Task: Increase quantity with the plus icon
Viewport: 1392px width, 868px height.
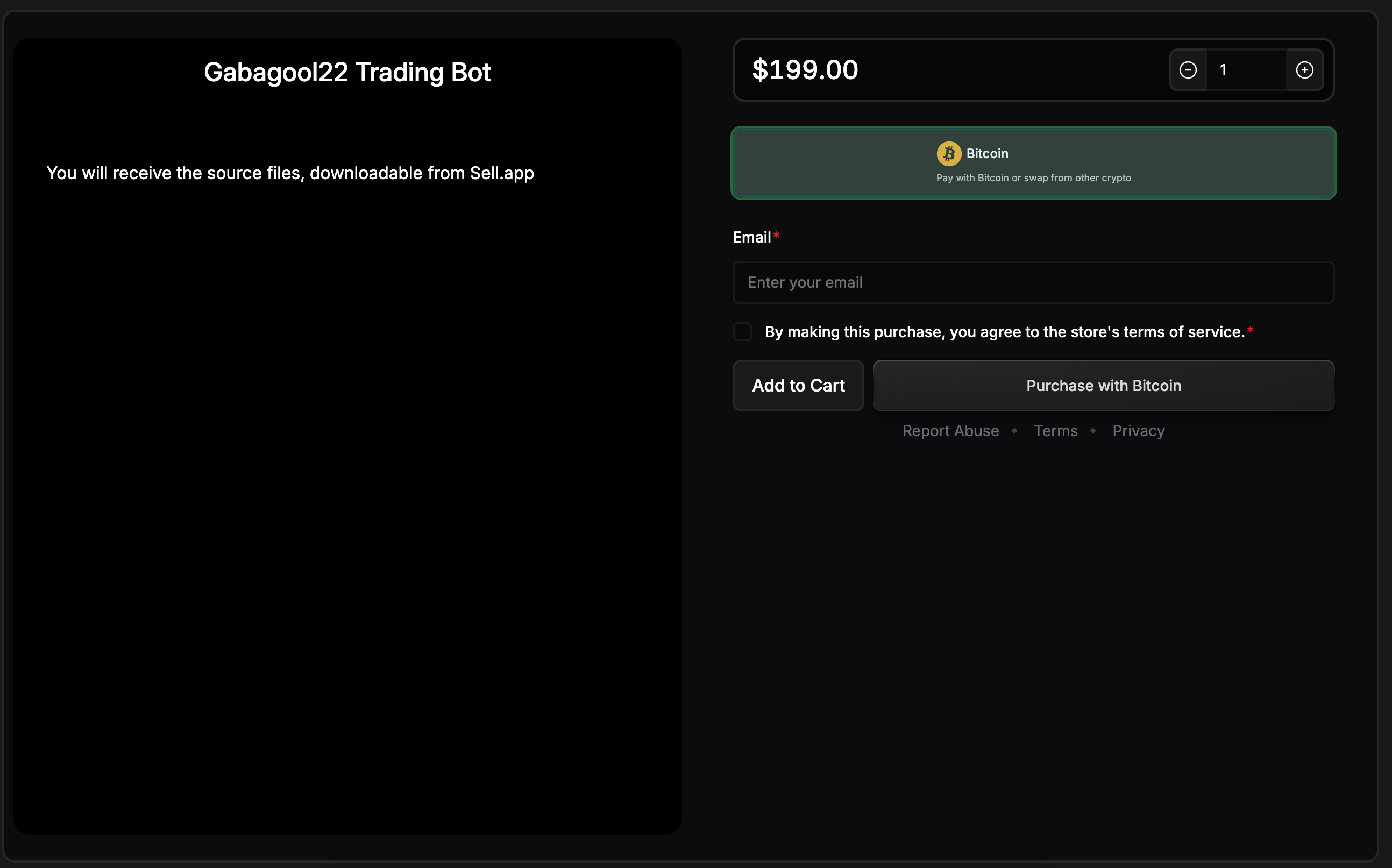Action: click(1304, 70)
